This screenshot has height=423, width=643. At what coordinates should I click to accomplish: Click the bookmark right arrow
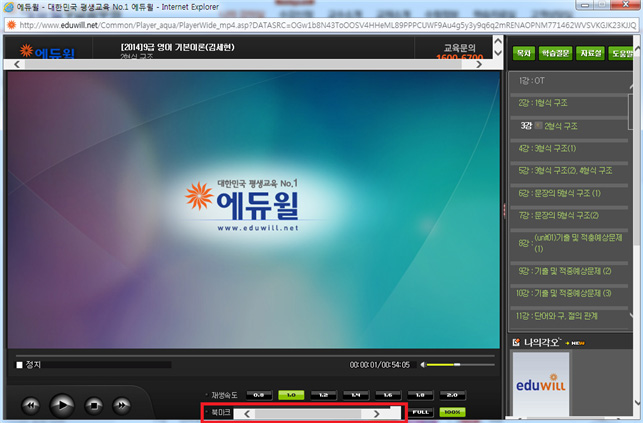(376, 413)
